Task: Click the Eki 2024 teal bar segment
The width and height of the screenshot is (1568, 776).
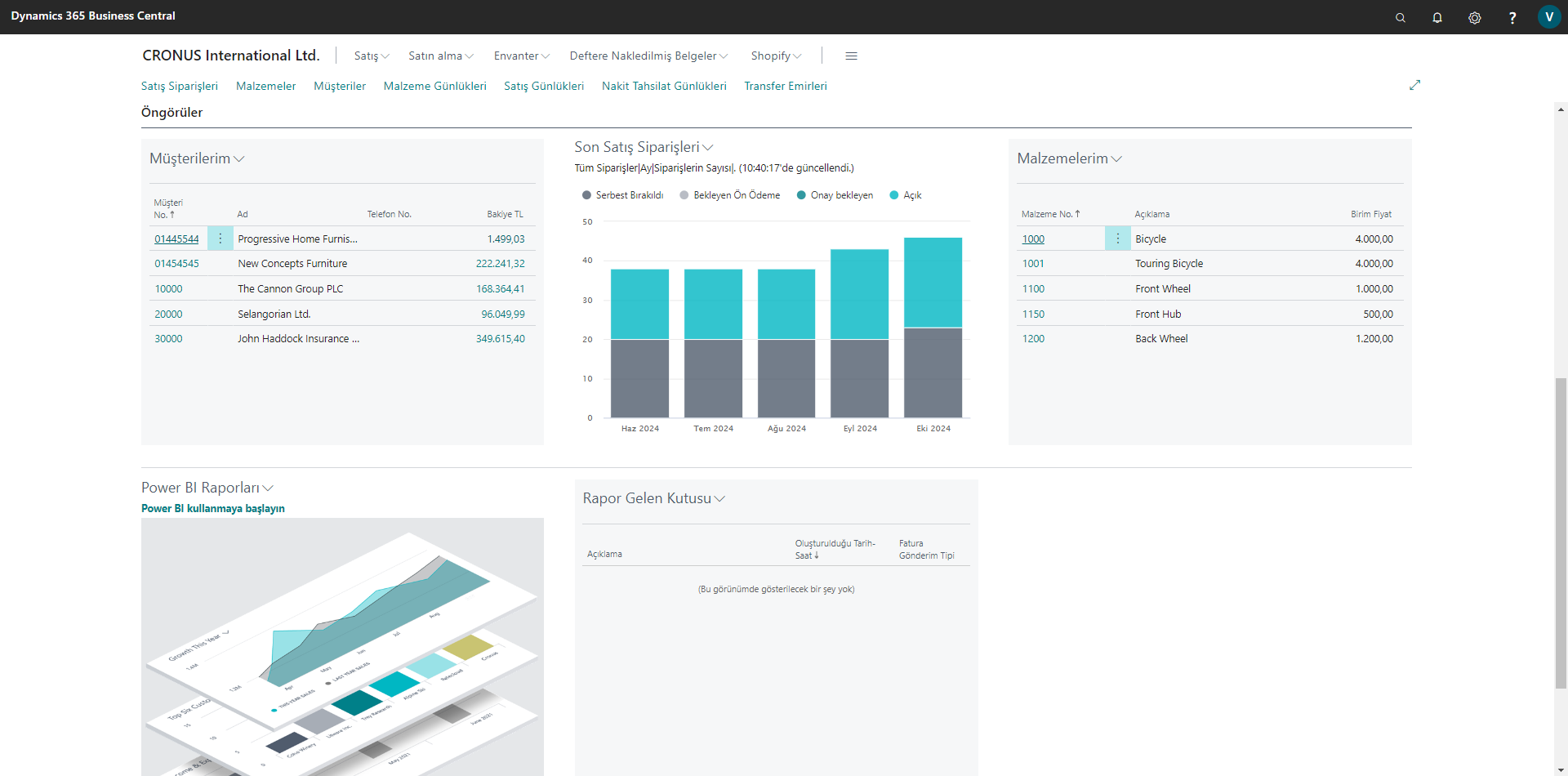Action: pyautogui.click(x=933, y=283)
